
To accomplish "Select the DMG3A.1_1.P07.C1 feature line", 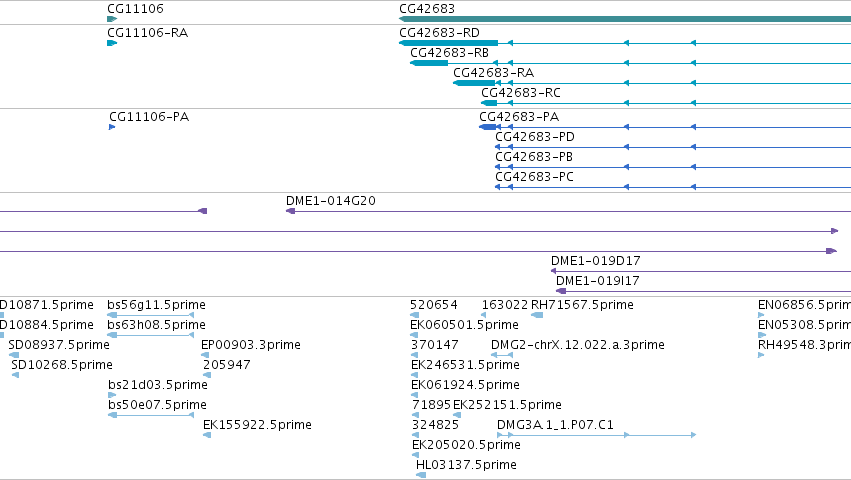I will tap(596, 435).
